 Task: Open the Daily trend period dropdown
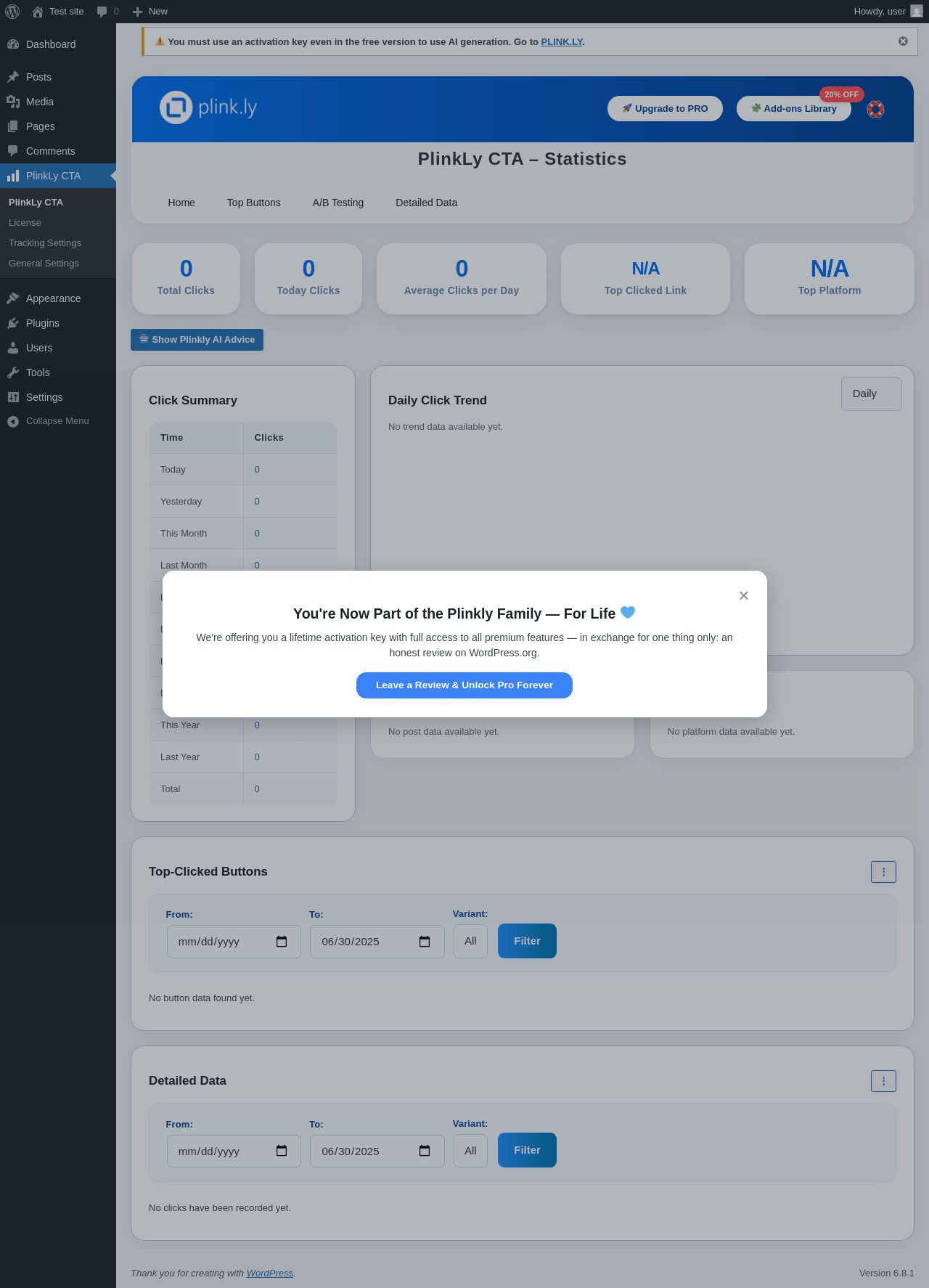(872, 394)
